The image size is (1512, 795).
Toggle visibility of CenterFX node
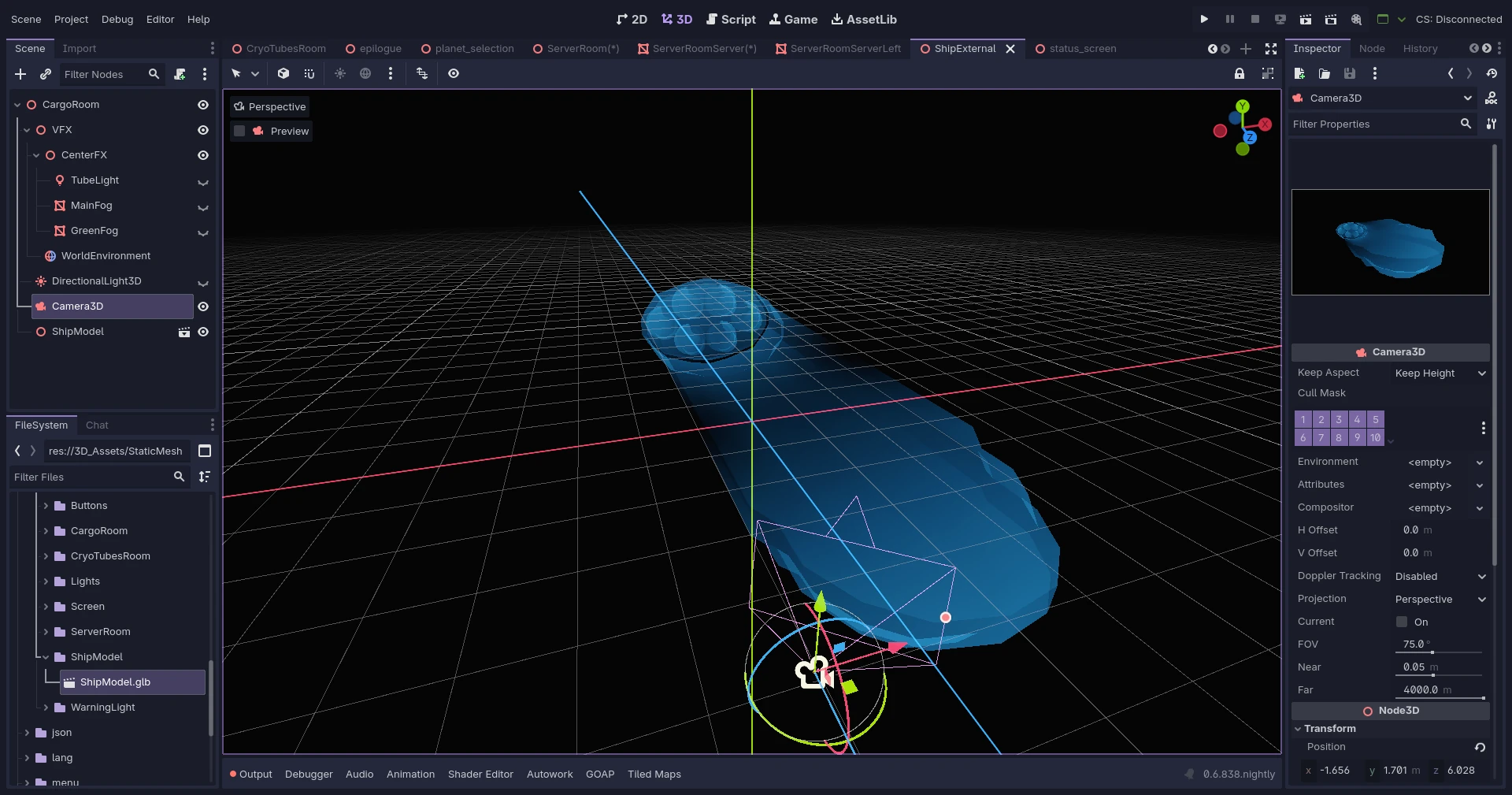203,155
